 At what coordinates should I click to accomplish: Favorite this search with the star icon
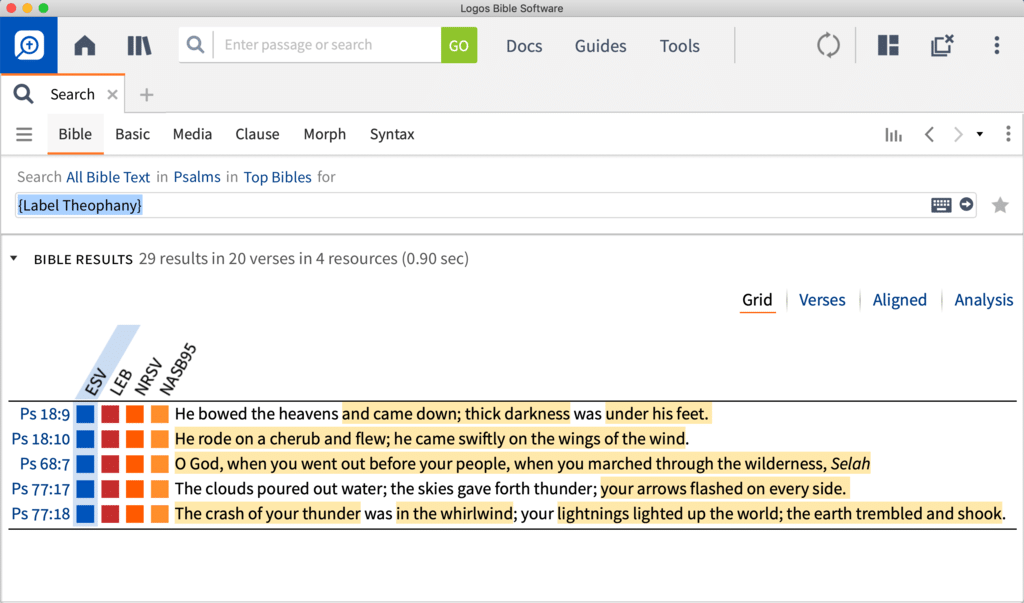click(1000, 205)
